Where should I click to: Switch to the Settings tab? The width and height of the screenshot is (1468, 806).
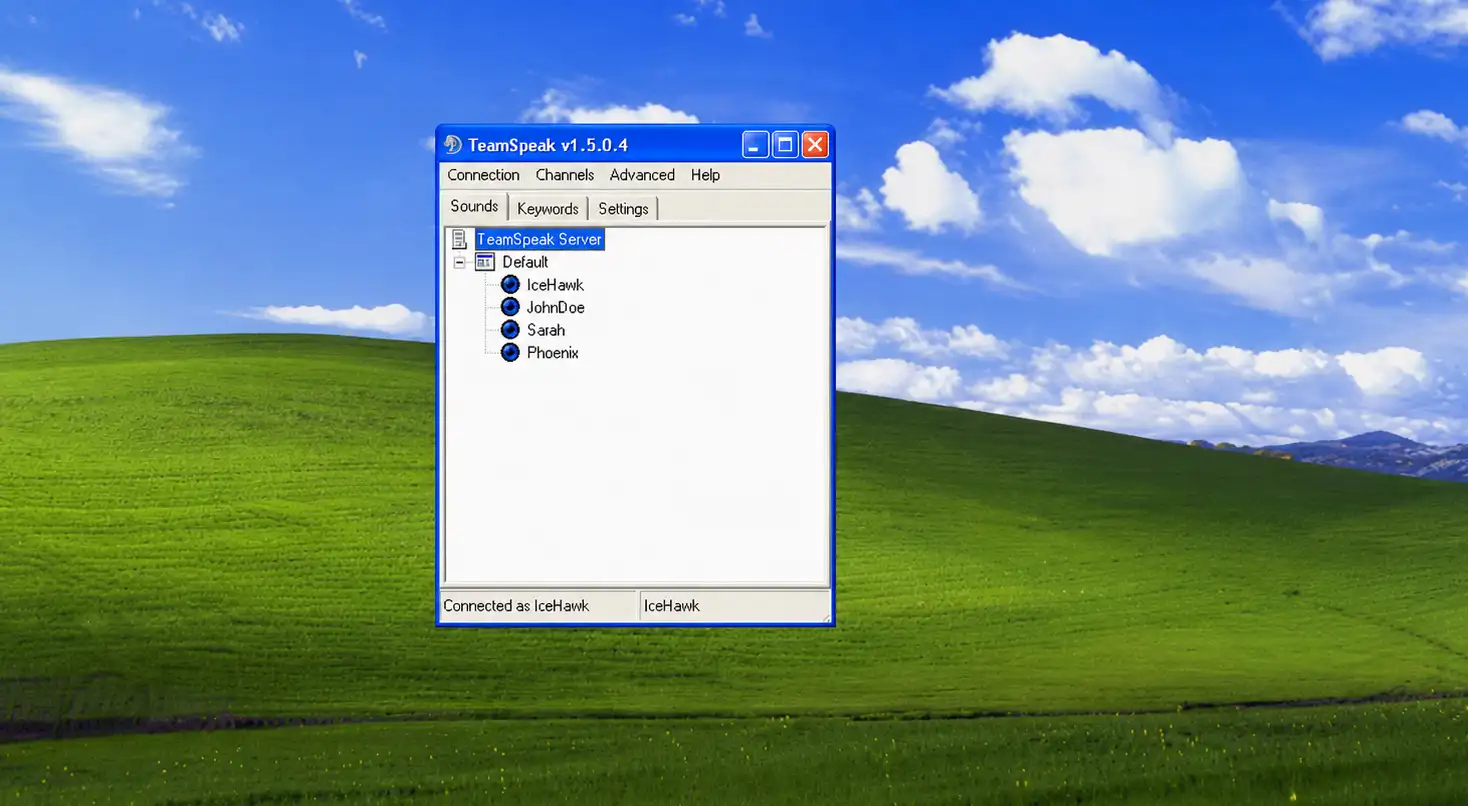pyautogui.click(x=623, y=209)
